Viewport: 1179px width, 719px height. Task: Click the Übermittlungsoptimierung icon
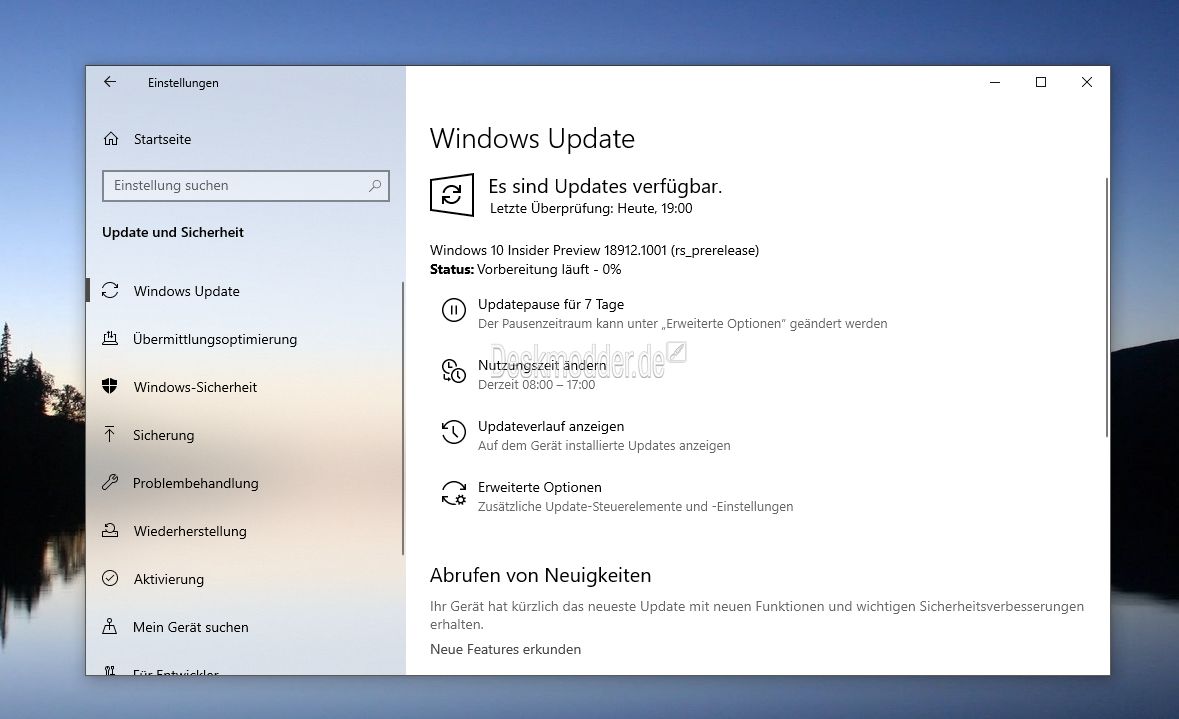(110, 338)
